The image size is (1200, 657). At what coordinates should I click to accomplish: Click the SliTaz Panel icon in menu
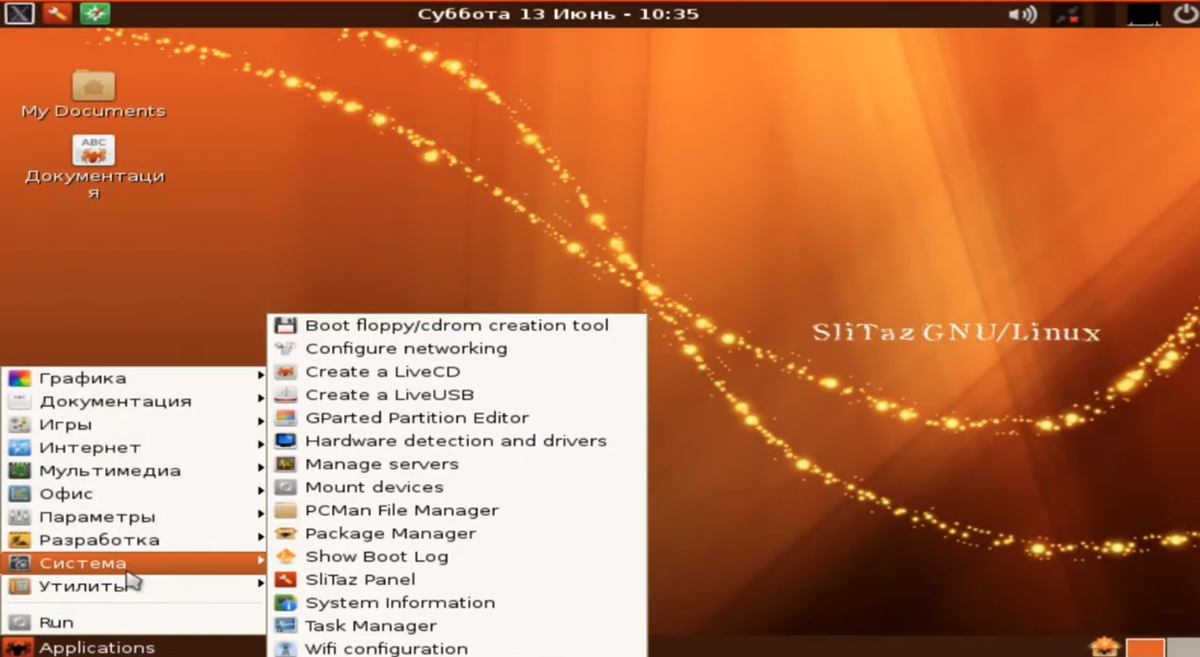tap(286, 579)
